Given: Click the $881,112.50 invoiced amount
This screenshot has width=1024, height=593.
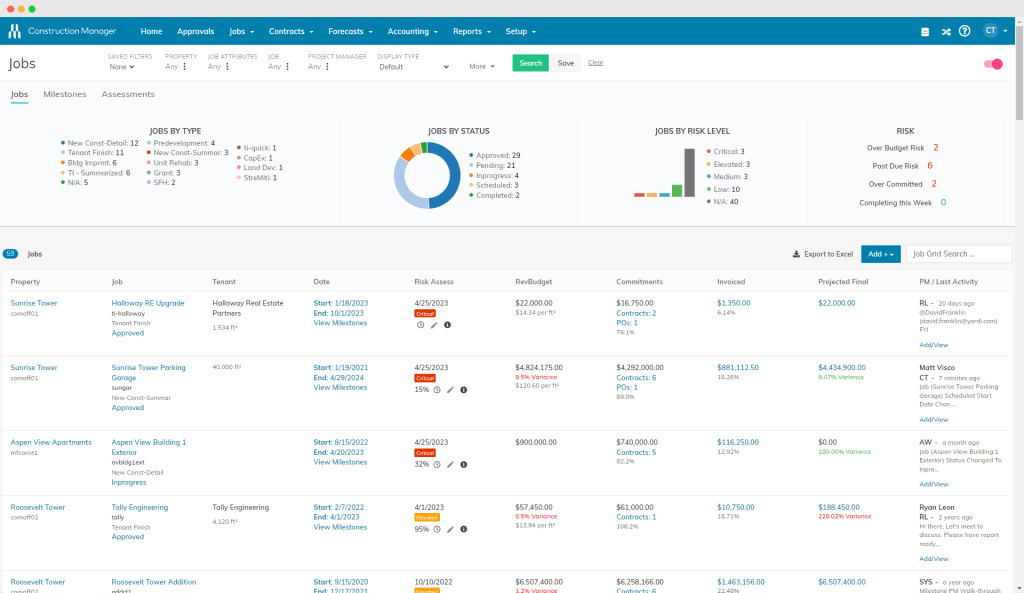Looking at the screenshot, I should 738,368.
